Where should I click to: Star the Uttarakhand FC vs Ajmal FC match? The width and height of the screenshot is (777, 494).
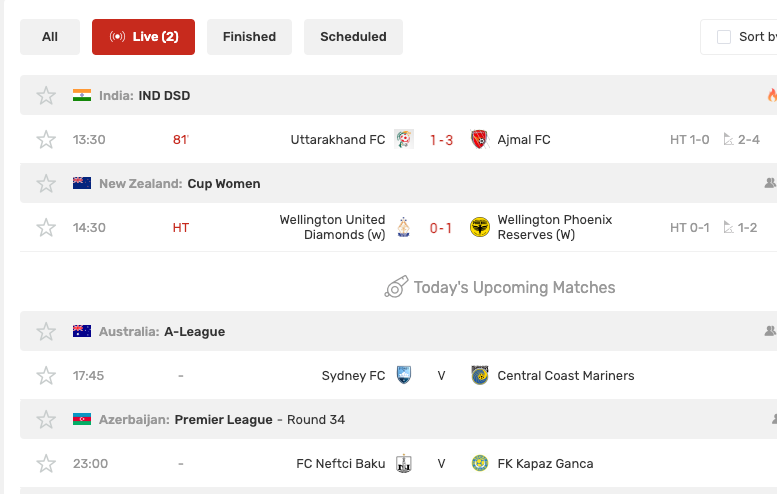point(46,140)
